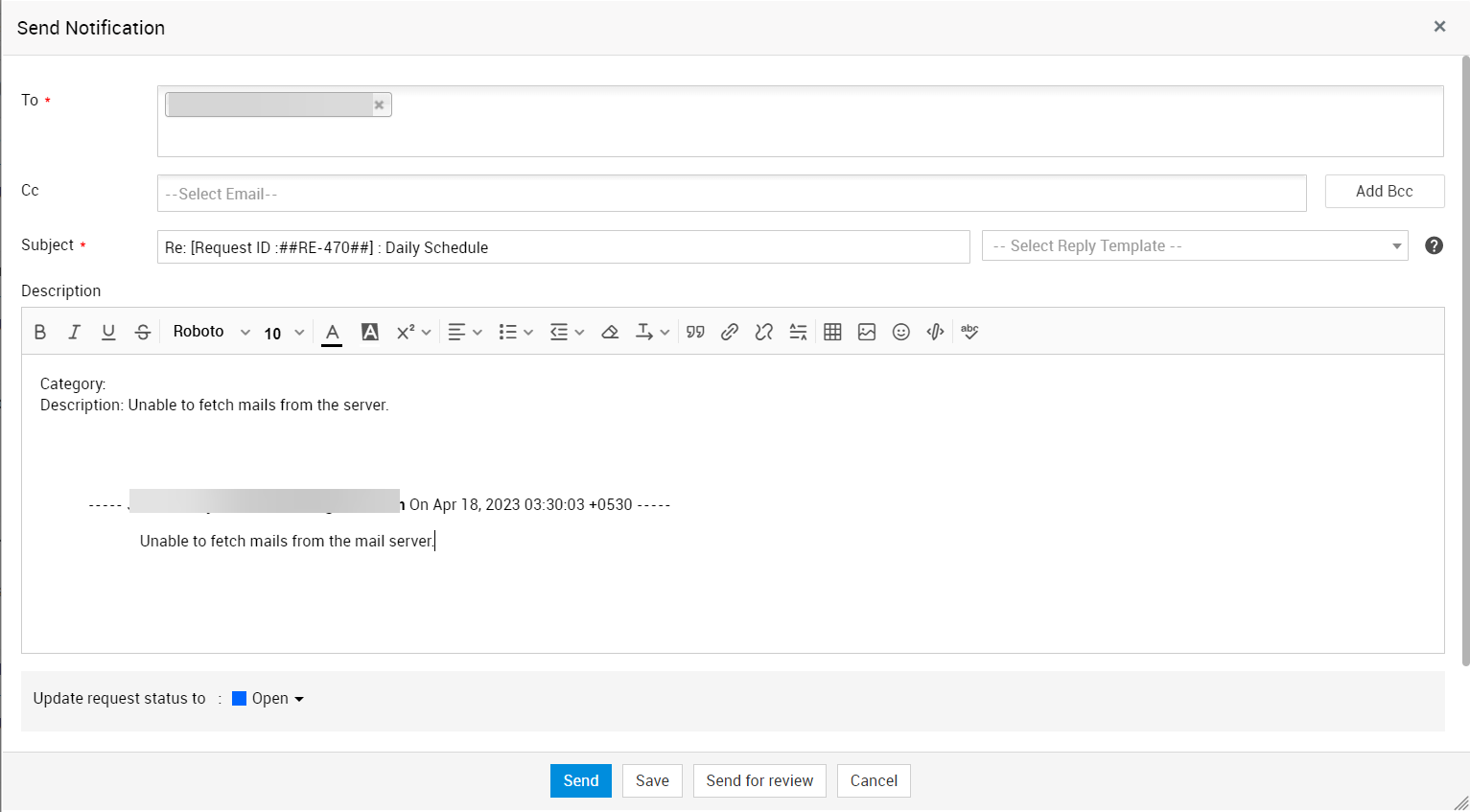This screenshot has height=812, width=1470.
Task: Toggle bold formatting in the editor
Action: pyautogui.click(x=40, y=332)
